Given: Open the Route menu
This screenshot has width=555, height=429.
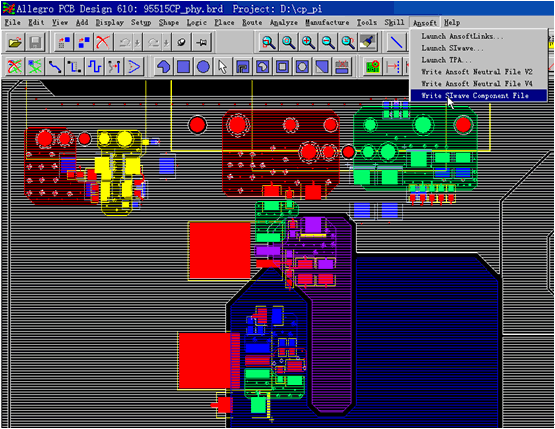Looking at the screenshot, I should point(252,23).
